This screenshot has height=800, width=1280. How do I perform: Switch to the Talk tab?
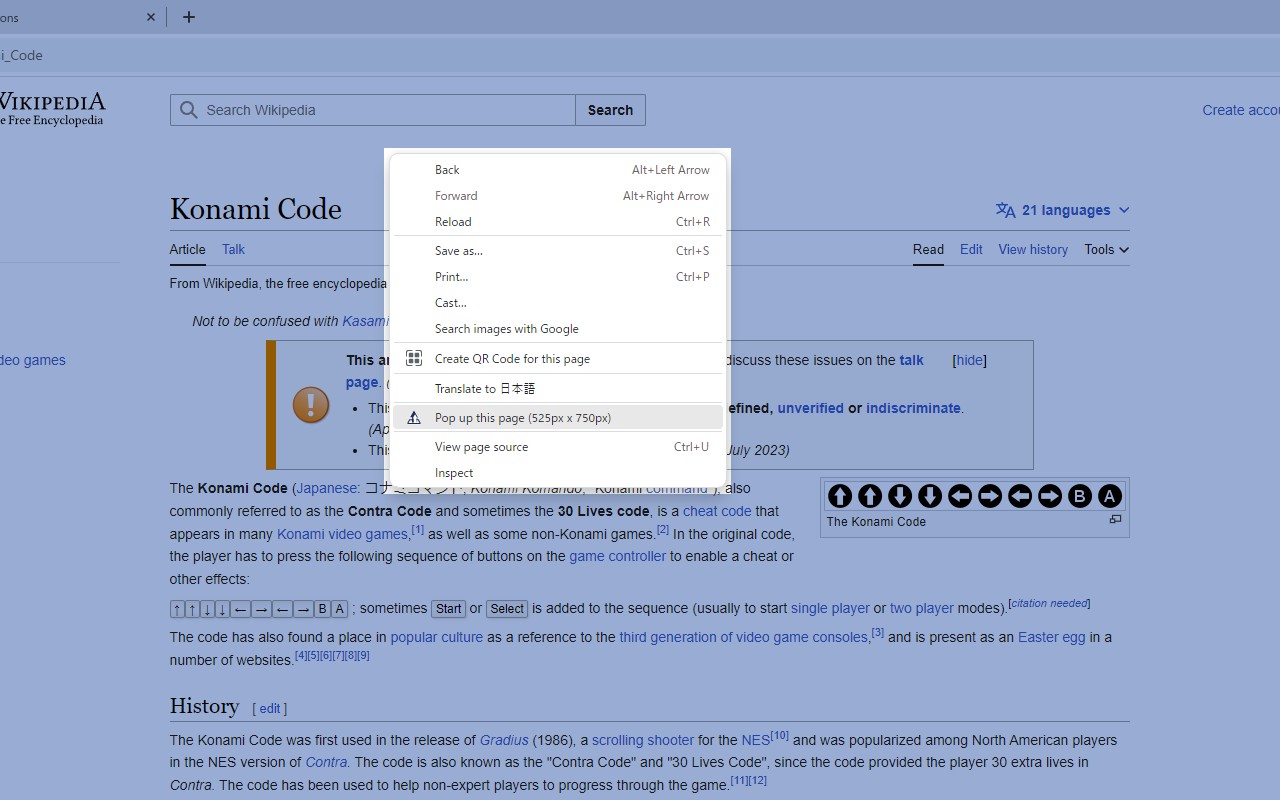pyautogui.click(x=233, y=249)
